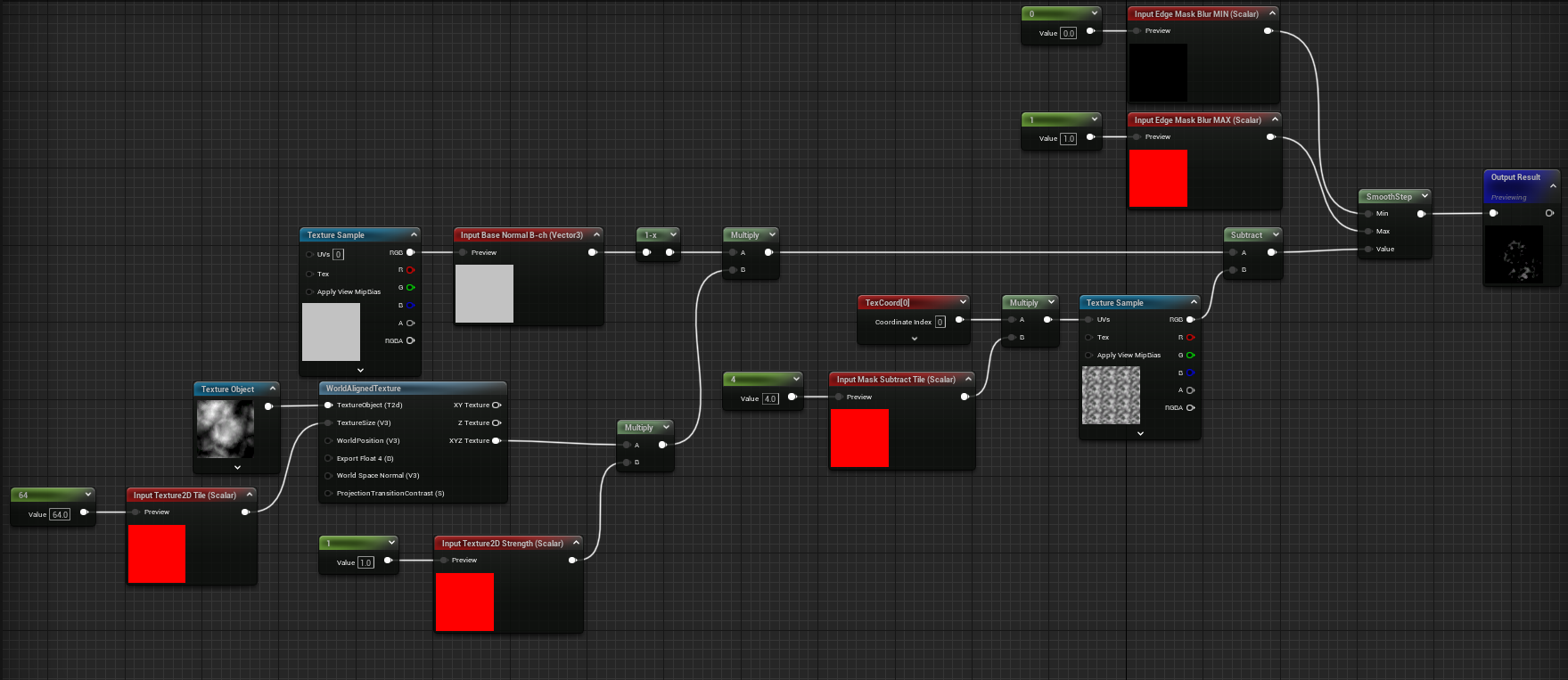
Task: Click Input Edge Mask Blur MIN's output pin
Action: (1268, 31)
